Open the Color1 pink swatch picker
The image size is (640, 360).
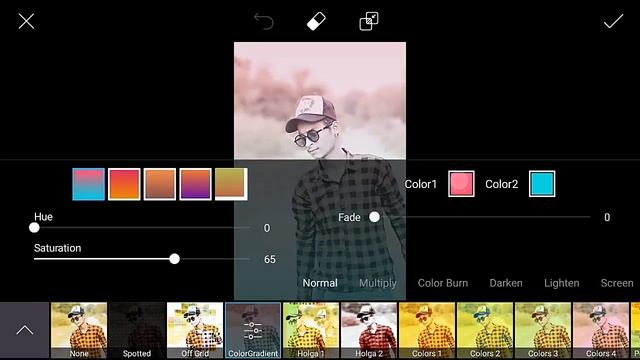pyautogui.click(x=461, y=184)
